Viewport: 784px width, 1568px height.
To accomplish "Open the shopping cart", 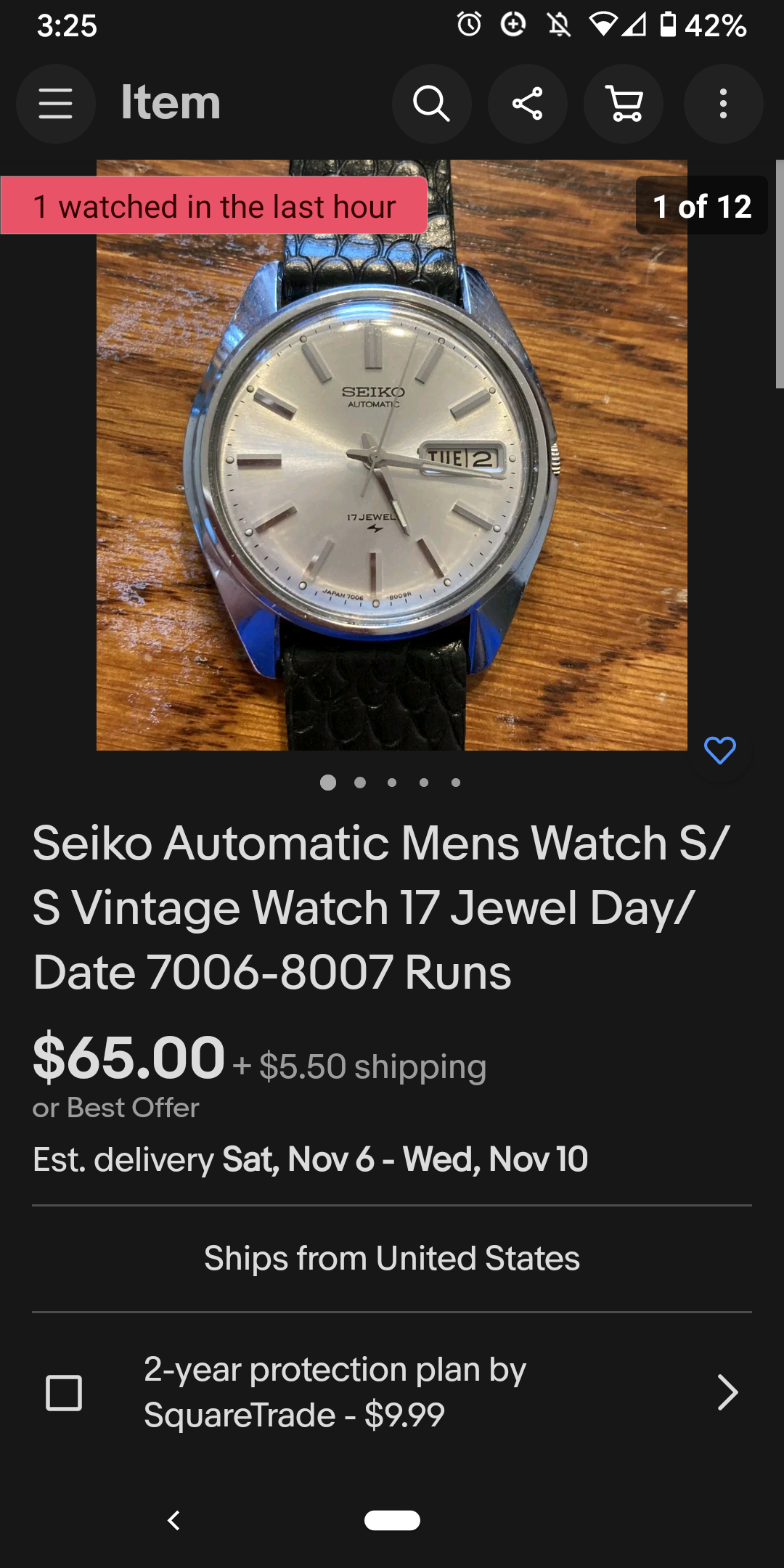I will pos(624,104).
